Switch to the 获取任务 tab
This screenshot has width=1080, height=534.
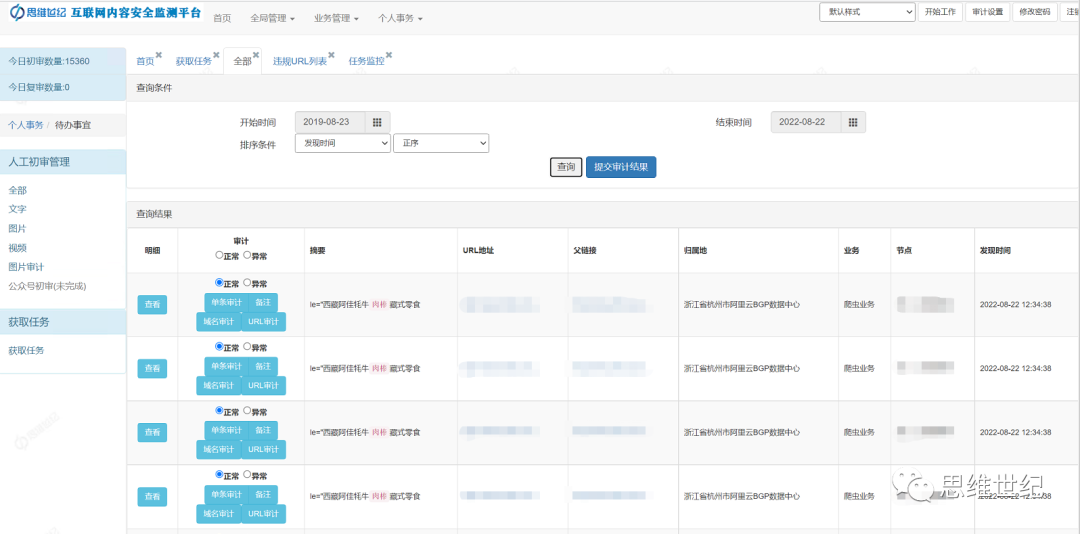[x=194, y=61]
